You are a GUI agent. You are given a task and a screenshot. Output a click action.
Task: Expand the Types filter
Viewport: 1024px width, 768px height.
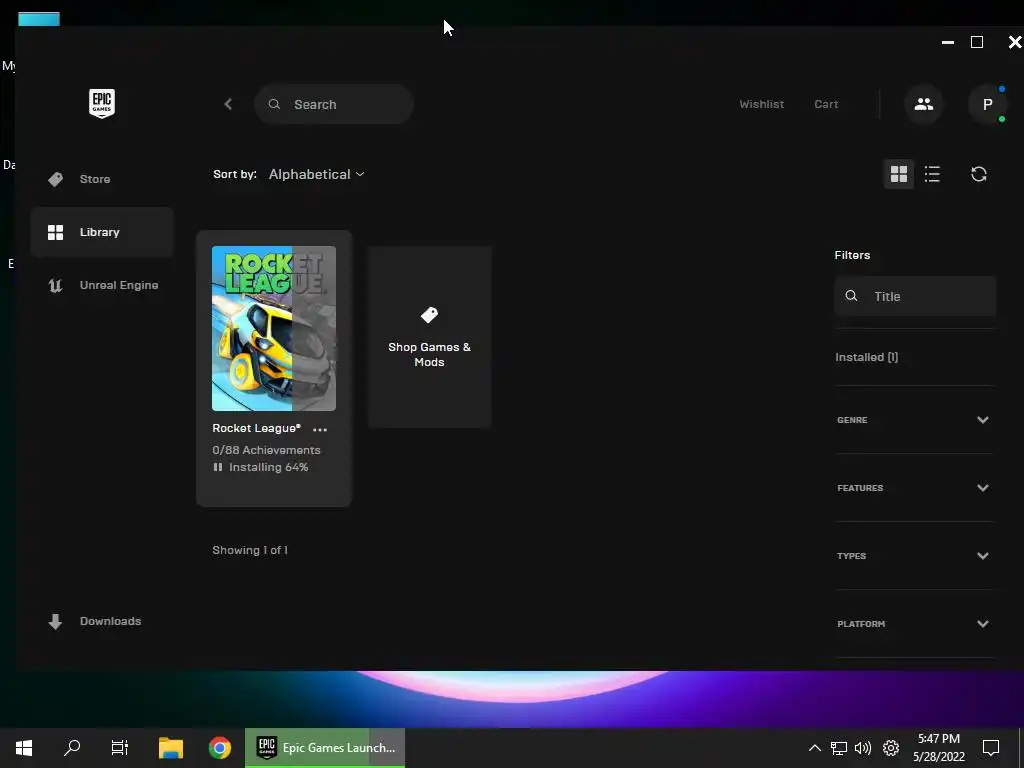(914, 556)
